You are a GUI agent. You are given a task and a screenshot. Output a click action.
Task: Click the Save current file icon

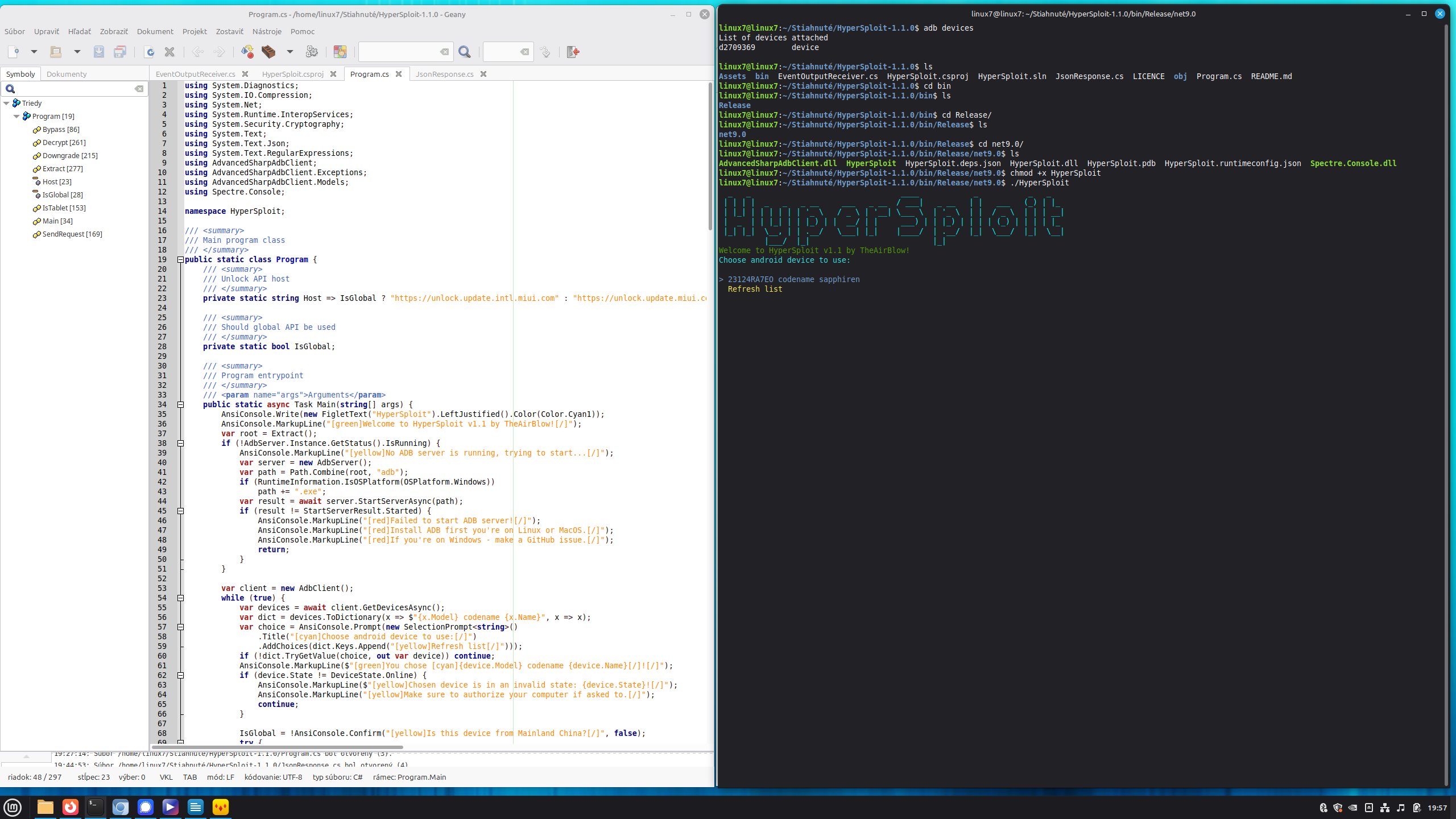[99, 52]
